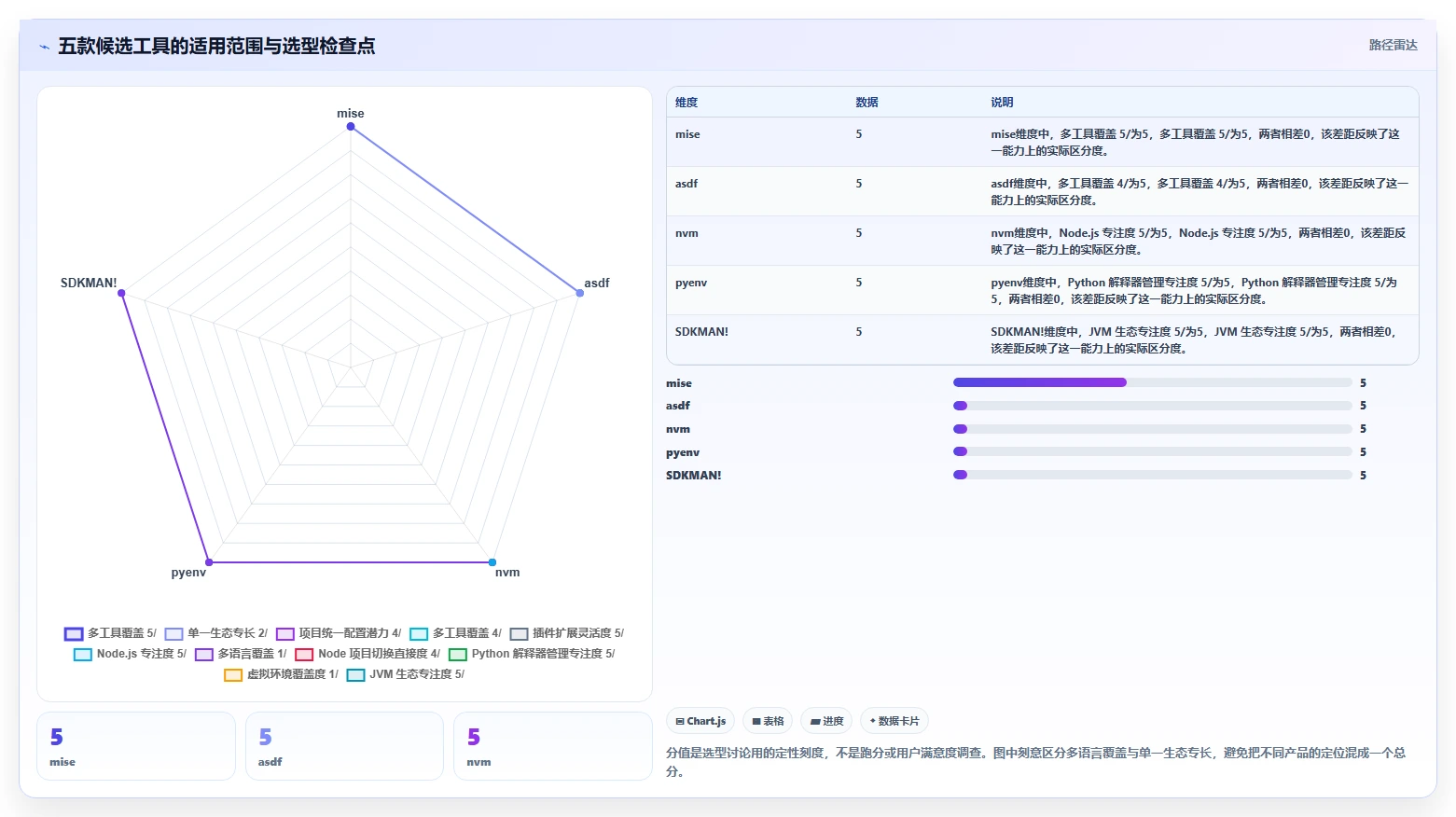Click the footnote beginning 分值是选型讨论用的定性刻度

coord(1035,762)
